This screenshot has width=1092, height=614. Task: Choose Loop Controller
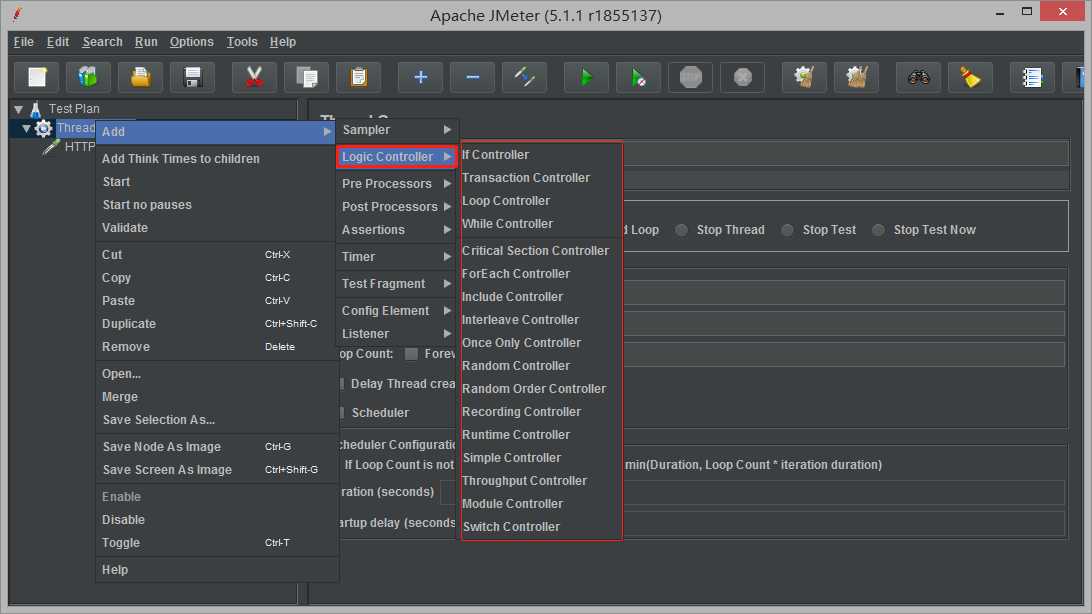[541, 200]
